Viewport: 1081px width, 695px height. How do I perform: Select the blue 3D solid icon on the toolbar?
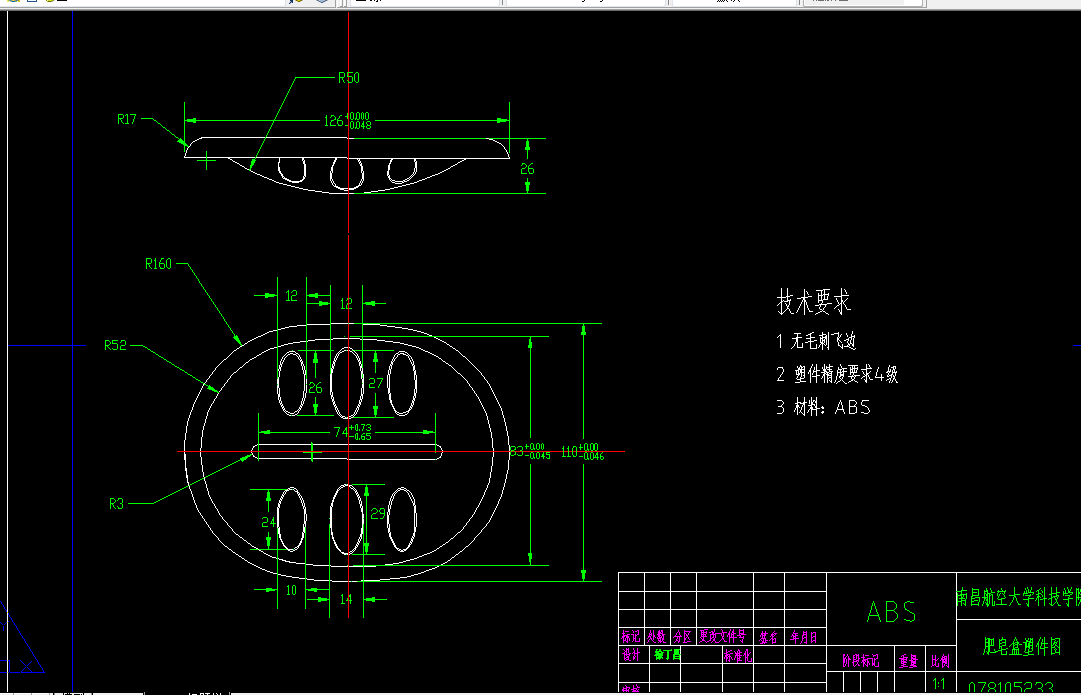pyautogui.click(x=320, y=3)
